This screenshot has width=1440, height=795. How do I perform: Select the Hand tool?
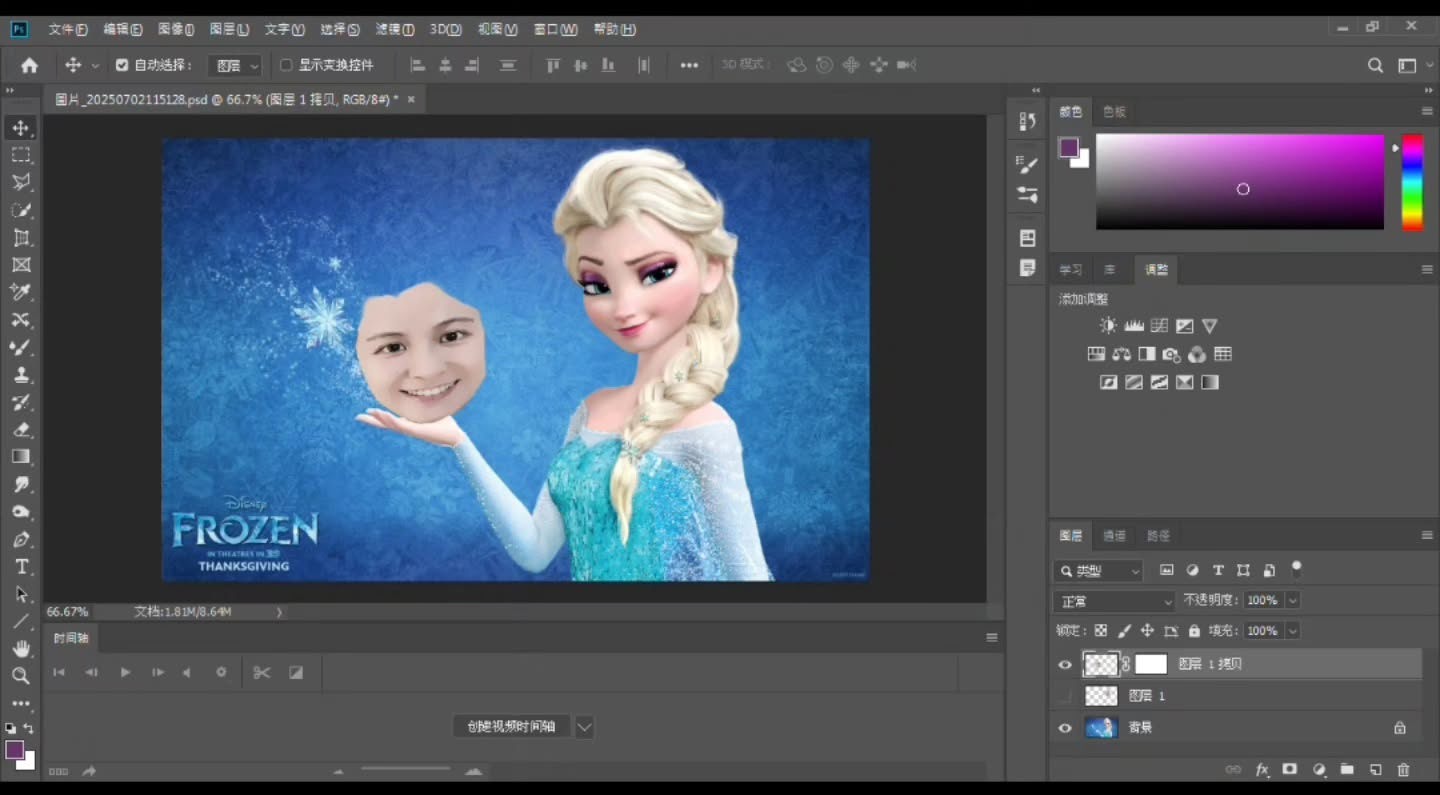click(x=21, y=649)
